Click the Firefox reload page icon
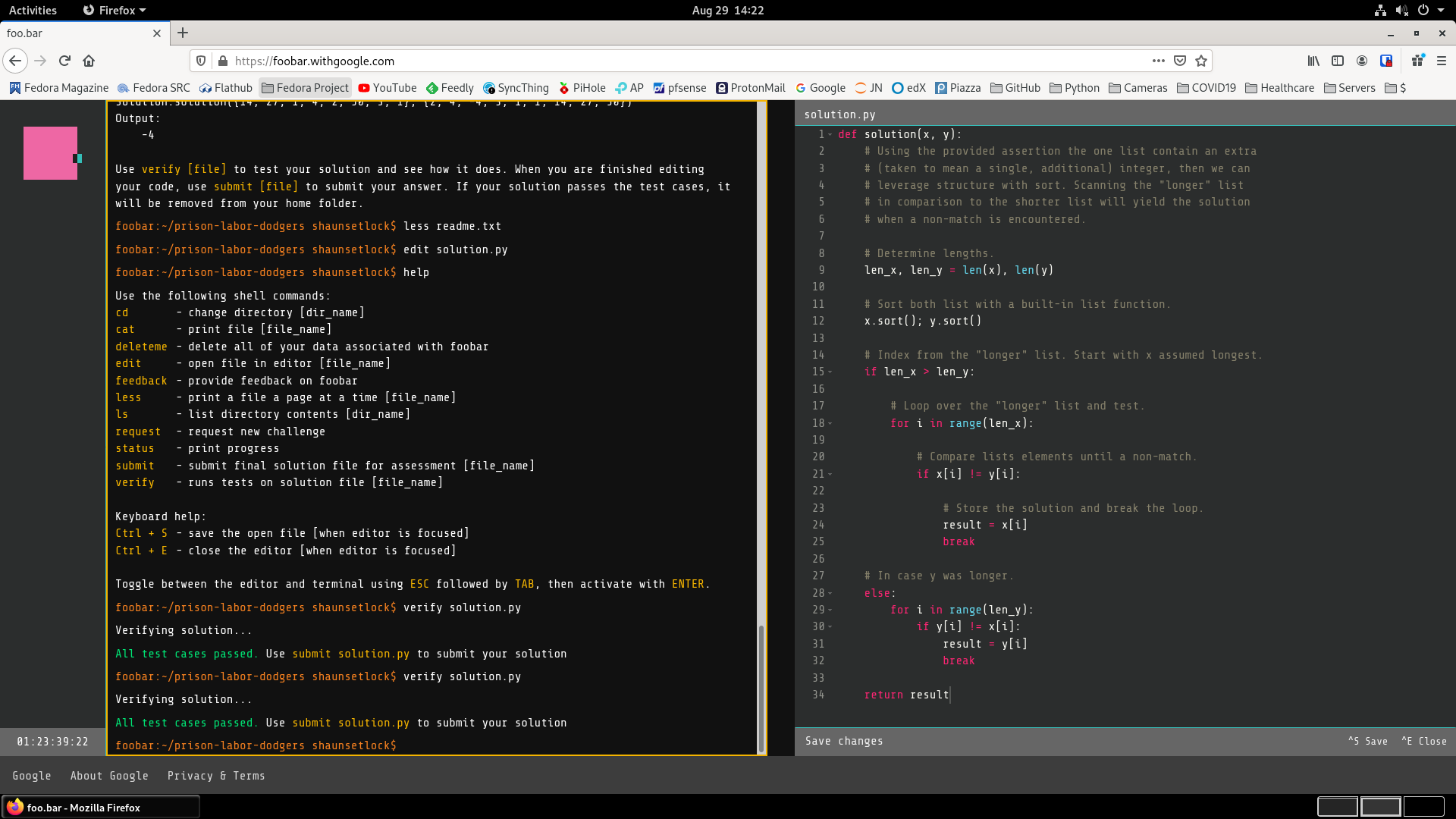This screenshot has height=819, width=1456. (64, 61)
